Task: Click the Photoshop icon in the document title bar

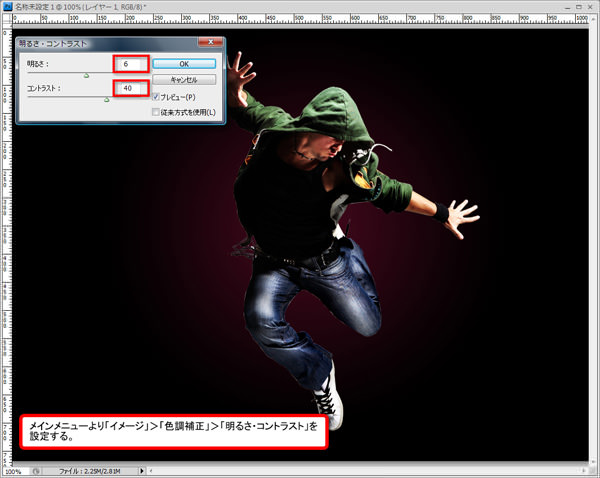Action: click(x=8, y=6)
